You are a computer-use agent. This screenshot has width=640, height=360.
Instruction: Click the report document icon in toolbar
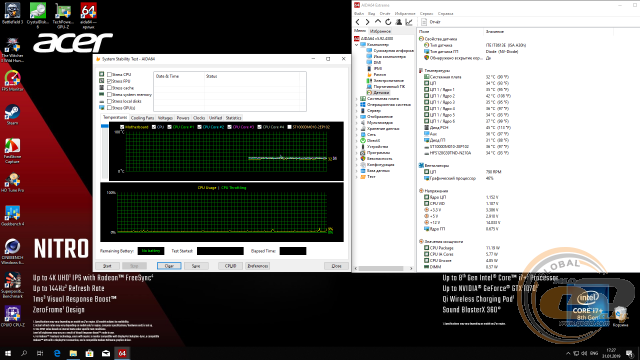424,22
